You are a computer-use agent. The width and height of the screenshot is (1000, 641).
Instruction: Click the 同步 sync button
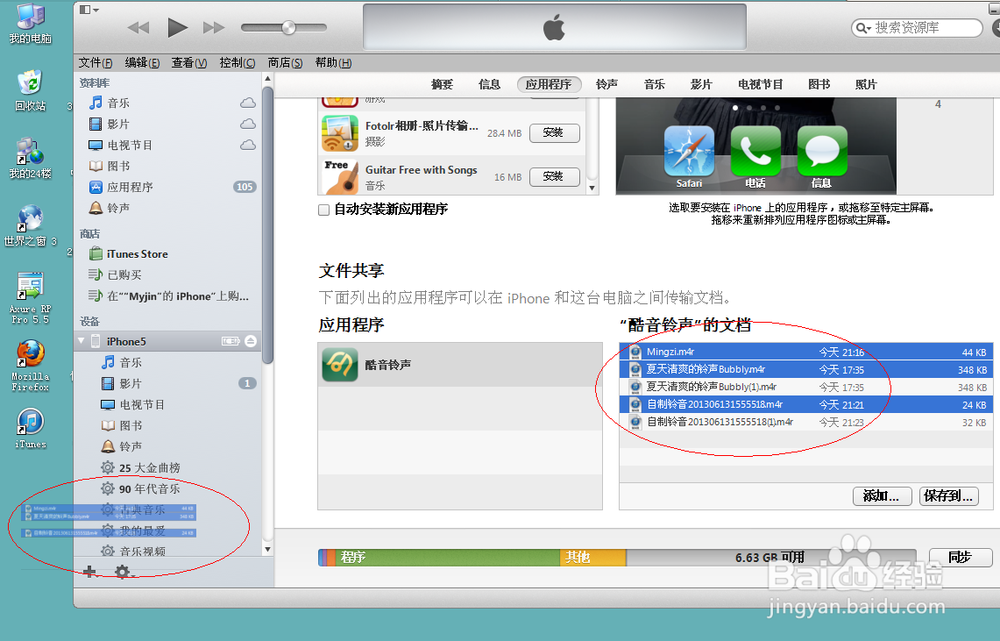[960, 557]
